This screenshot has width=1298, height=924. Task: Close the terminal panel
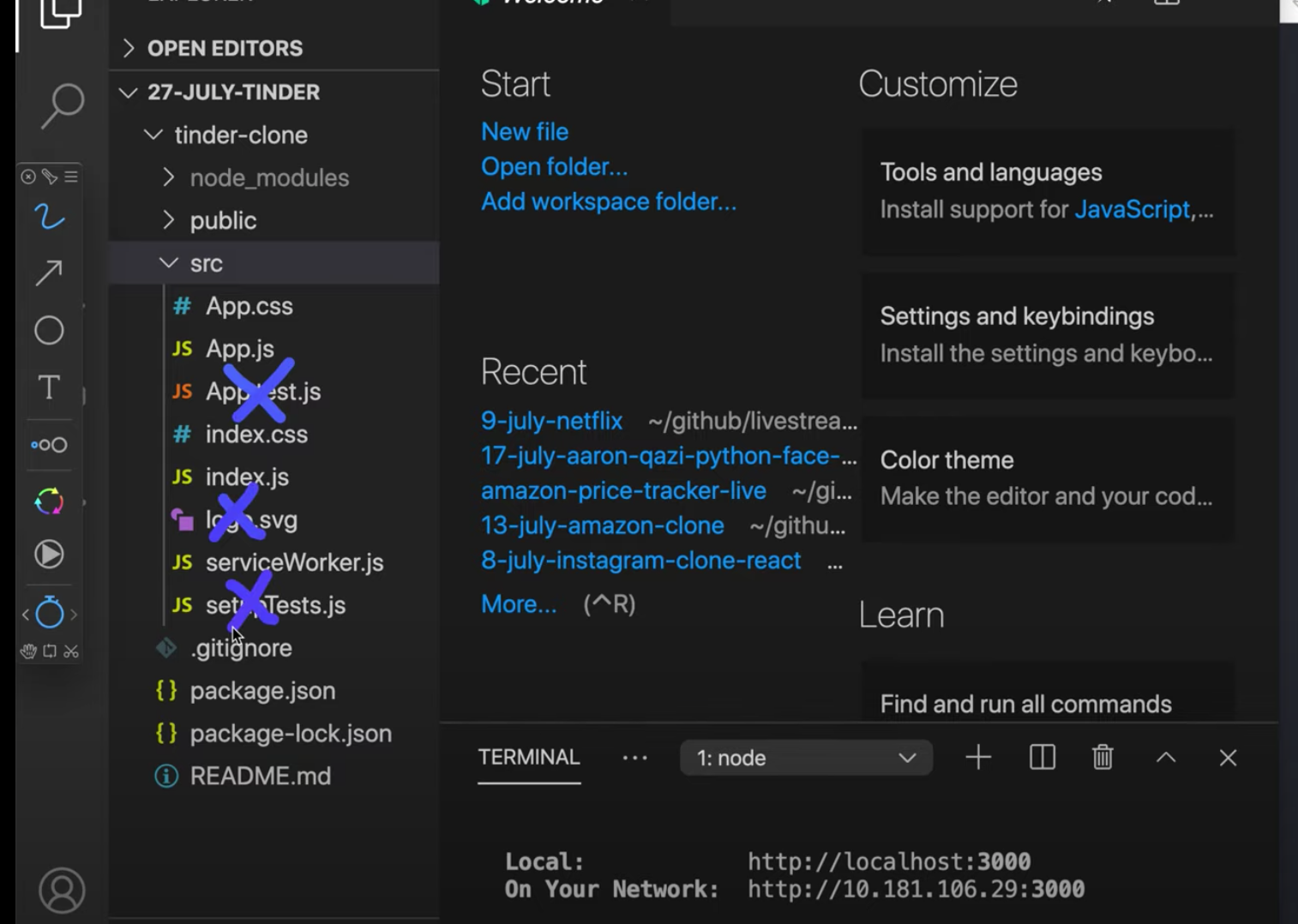[x=1228, y=758]
